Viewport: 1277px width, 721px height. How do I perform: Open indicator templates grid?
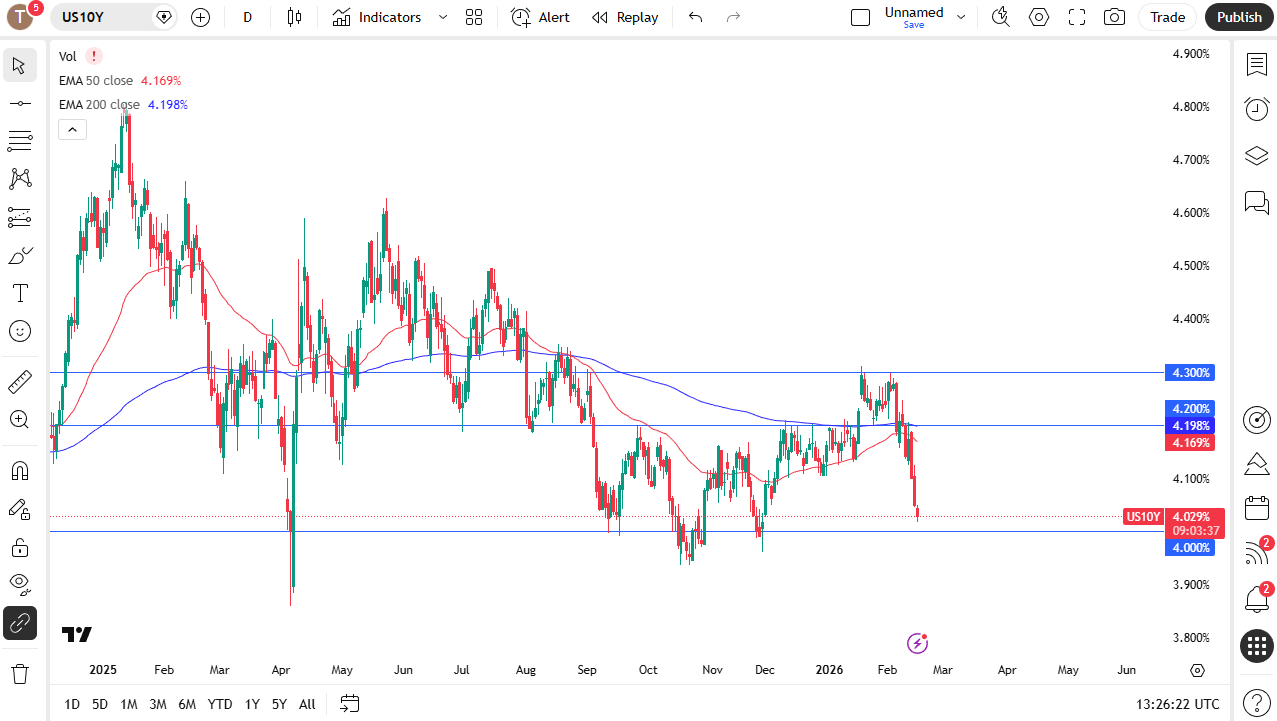click(x=474, y=17)
